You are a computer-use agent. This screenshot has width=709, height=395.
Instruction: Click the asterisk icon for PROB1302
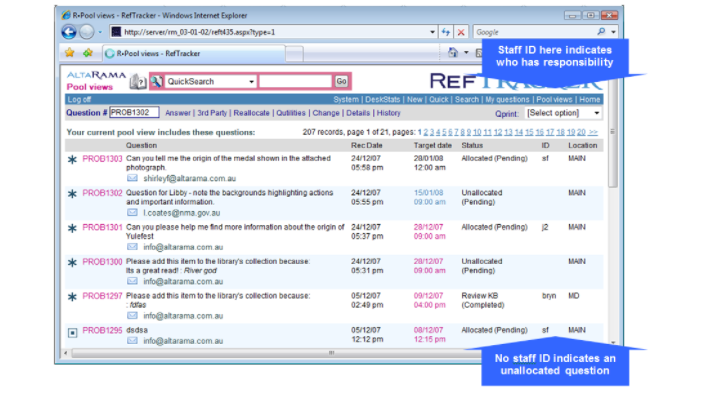tap(72, 193)
